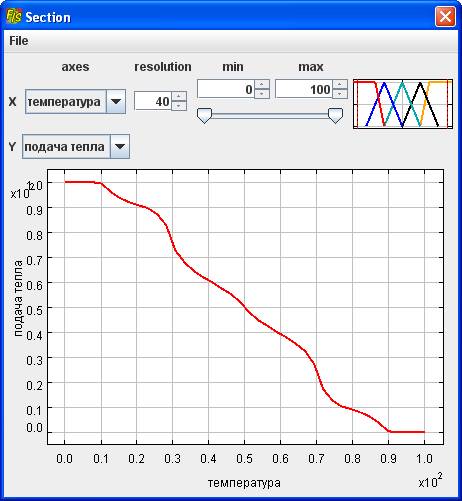Expand the Y axis подача тепла dropdown arrow
This screenshot has width=462, height=501.
(x=120, y=146)
